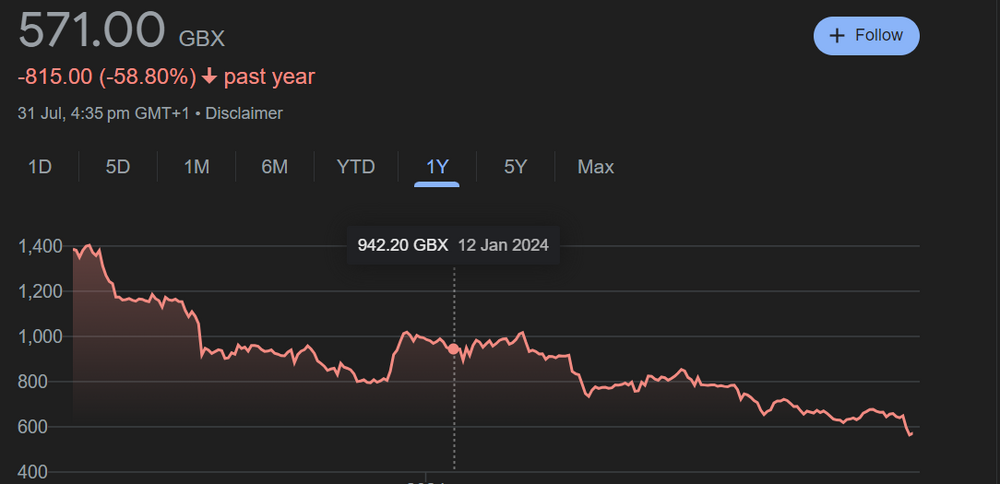Click the Follow button
1000x484 pixels.
[866, 35]
